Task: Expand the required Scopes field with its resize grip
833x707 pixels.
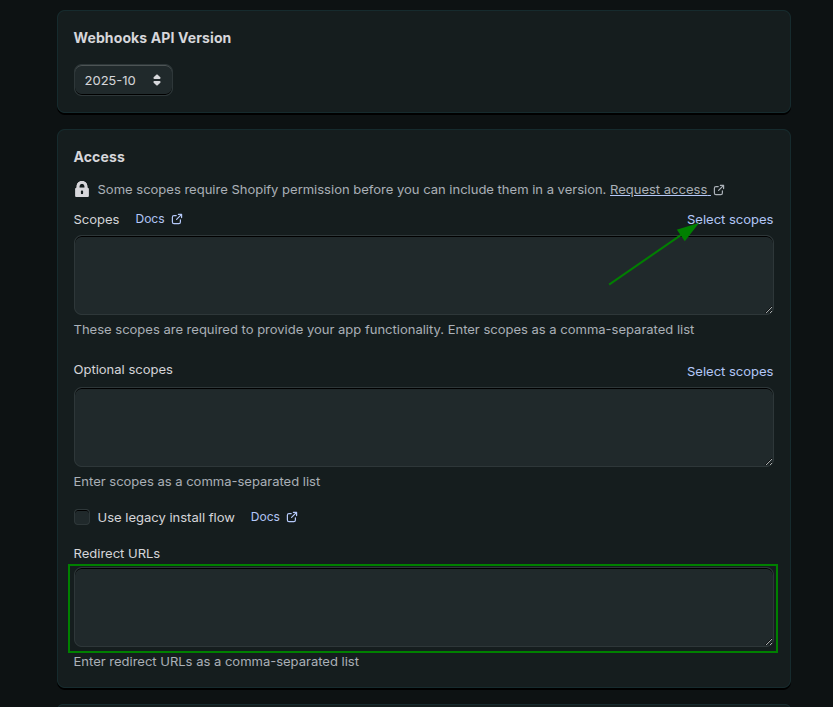Action: 767,310
